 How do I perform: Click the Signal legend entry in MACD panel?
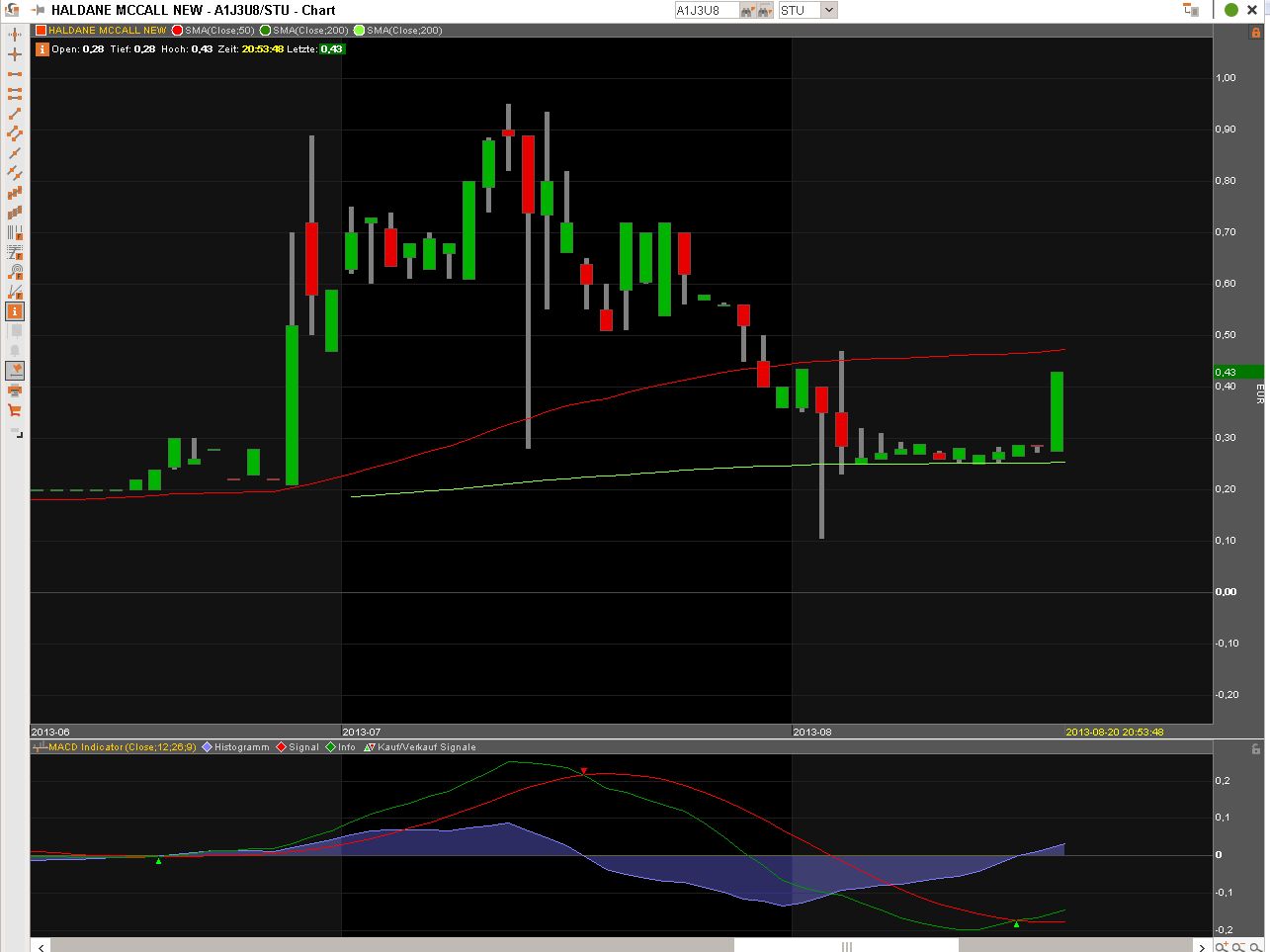coord(297,747)
